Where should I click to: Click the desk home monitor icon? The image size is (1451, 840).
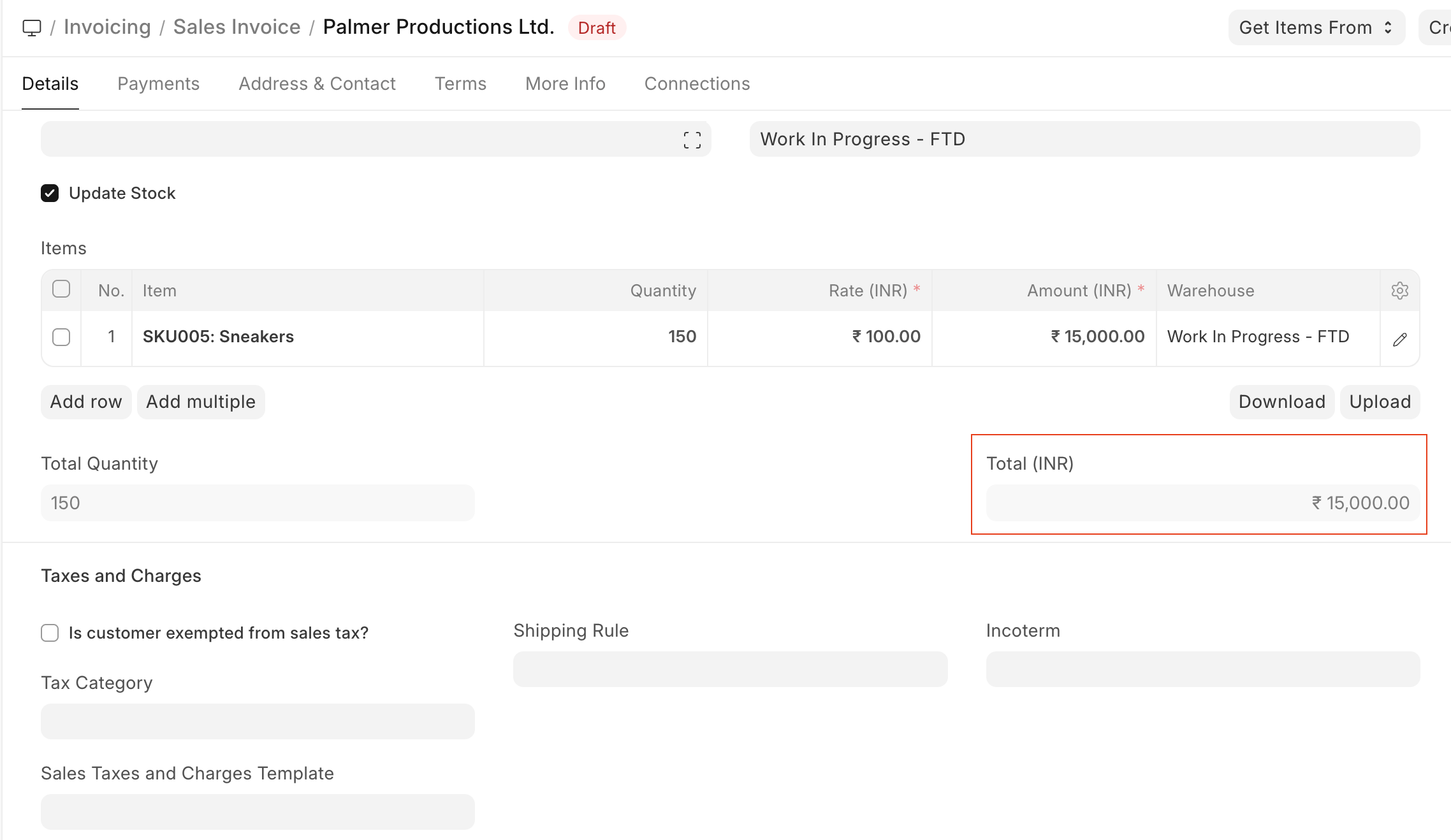pos(31,27)
